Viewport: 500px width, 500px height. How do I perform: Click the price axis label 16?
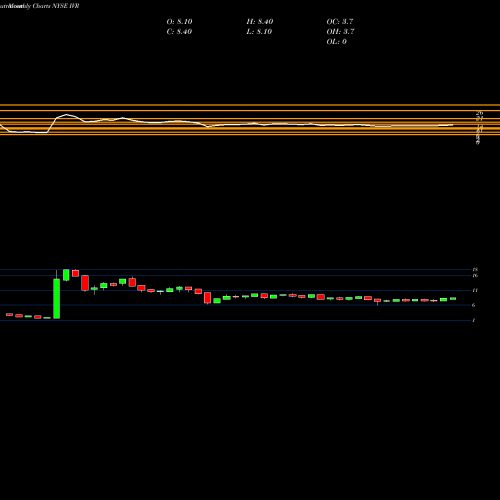point(475,275)
